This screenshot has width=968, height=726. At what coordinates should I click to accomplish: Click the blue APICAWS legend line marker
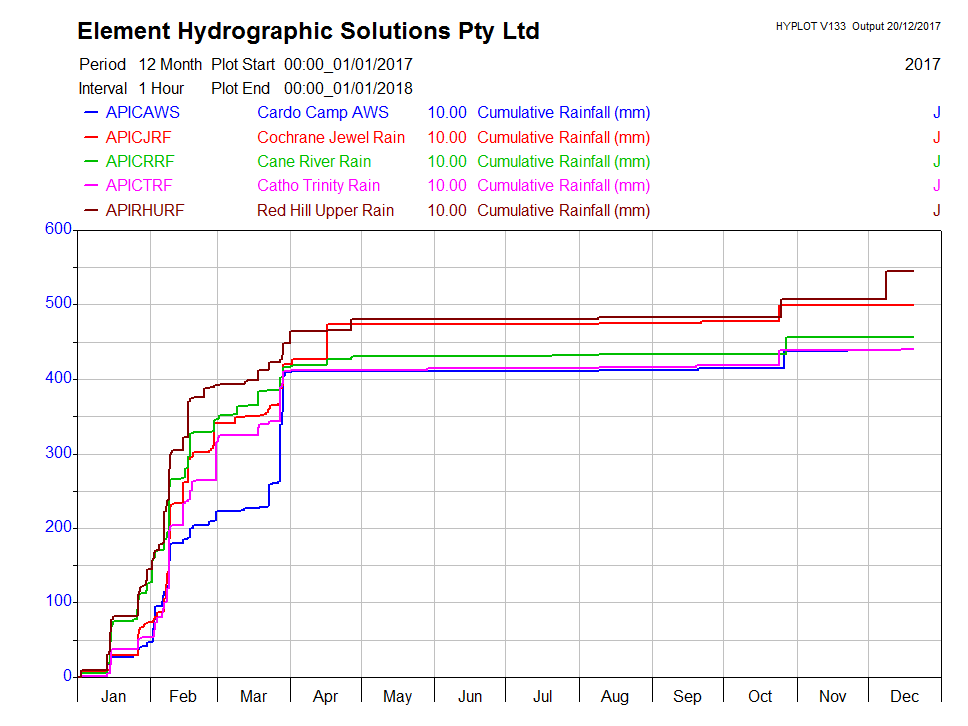coord(92,113)
